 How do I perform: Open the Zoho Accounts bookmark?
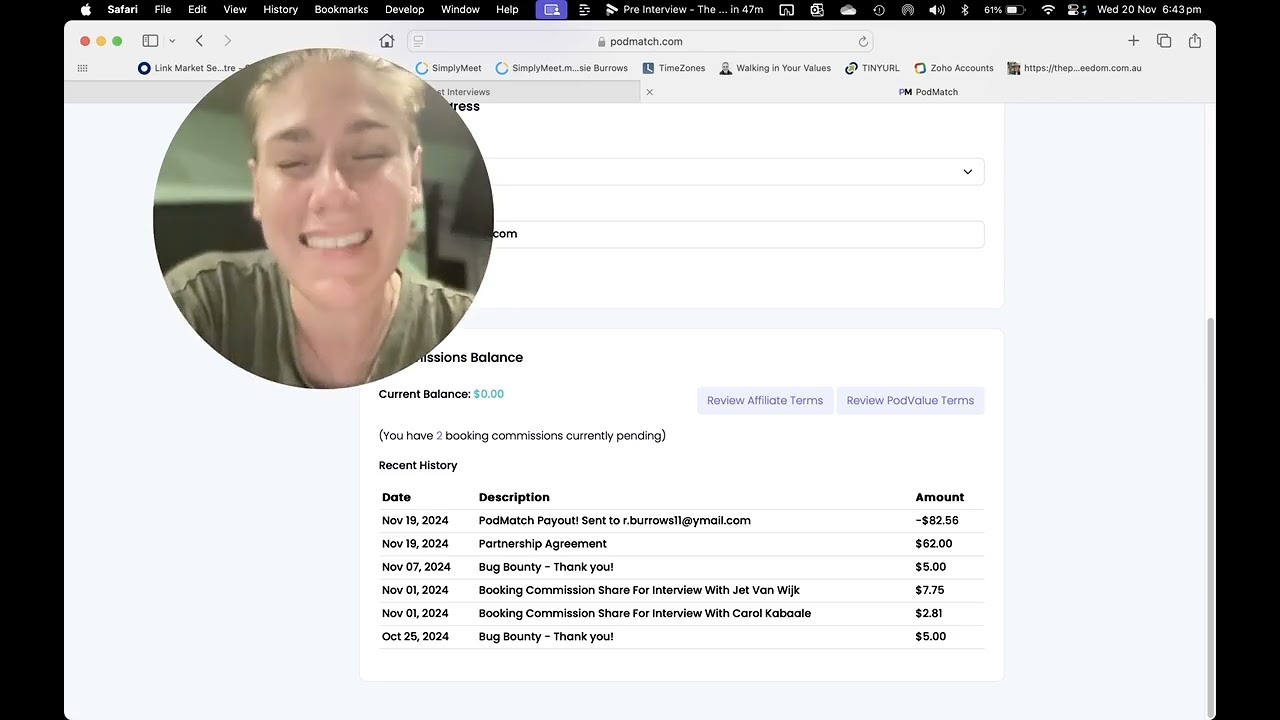[954, 68]
